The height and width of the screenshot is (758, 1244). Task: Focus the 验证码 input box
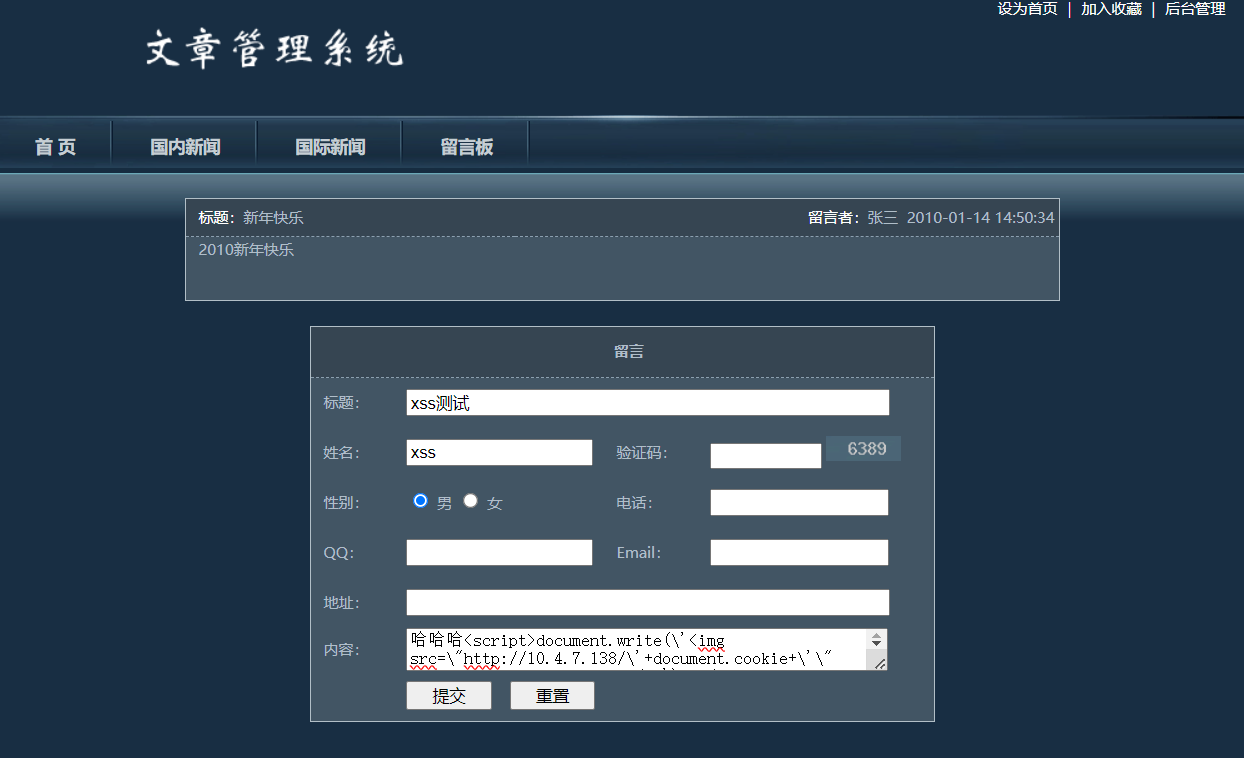pos(766,456)
